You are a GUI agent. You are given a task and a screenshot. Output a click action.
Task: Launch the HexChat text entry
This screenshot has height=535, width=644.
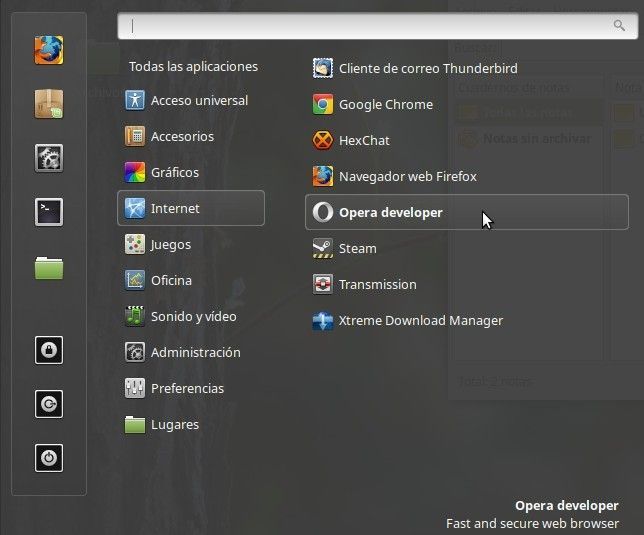pyautogui.click(x=364, y=140)
